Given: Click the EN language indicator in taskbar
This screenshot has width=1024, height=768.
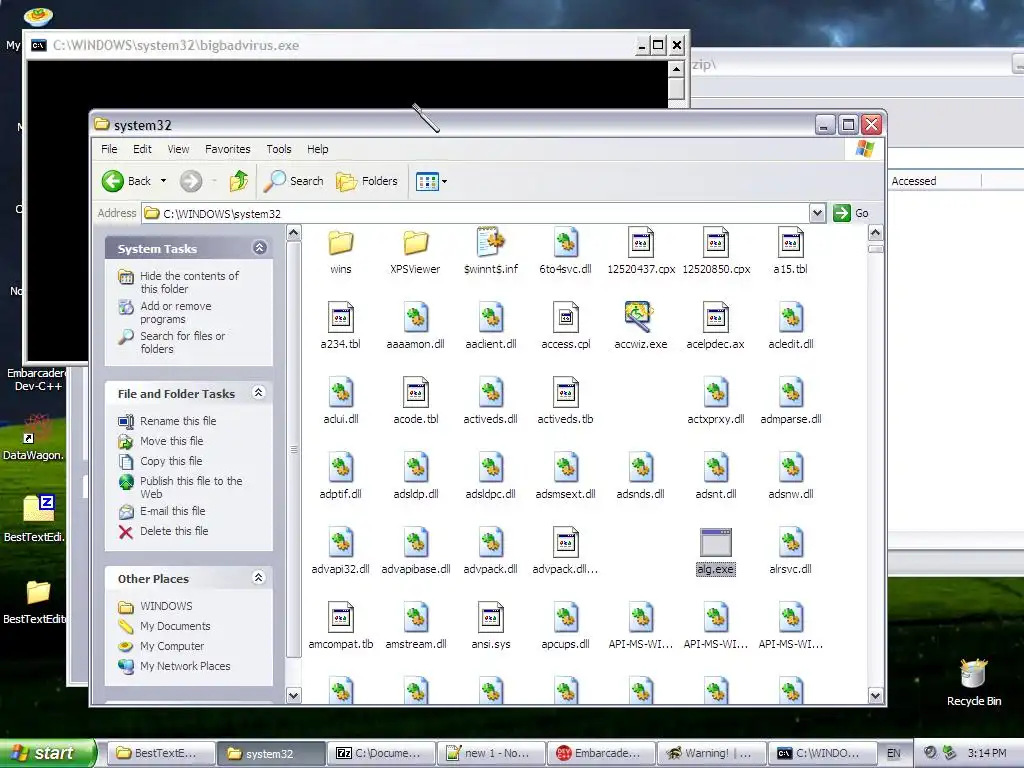Looking at the screenshot, I should pos(893,754).
